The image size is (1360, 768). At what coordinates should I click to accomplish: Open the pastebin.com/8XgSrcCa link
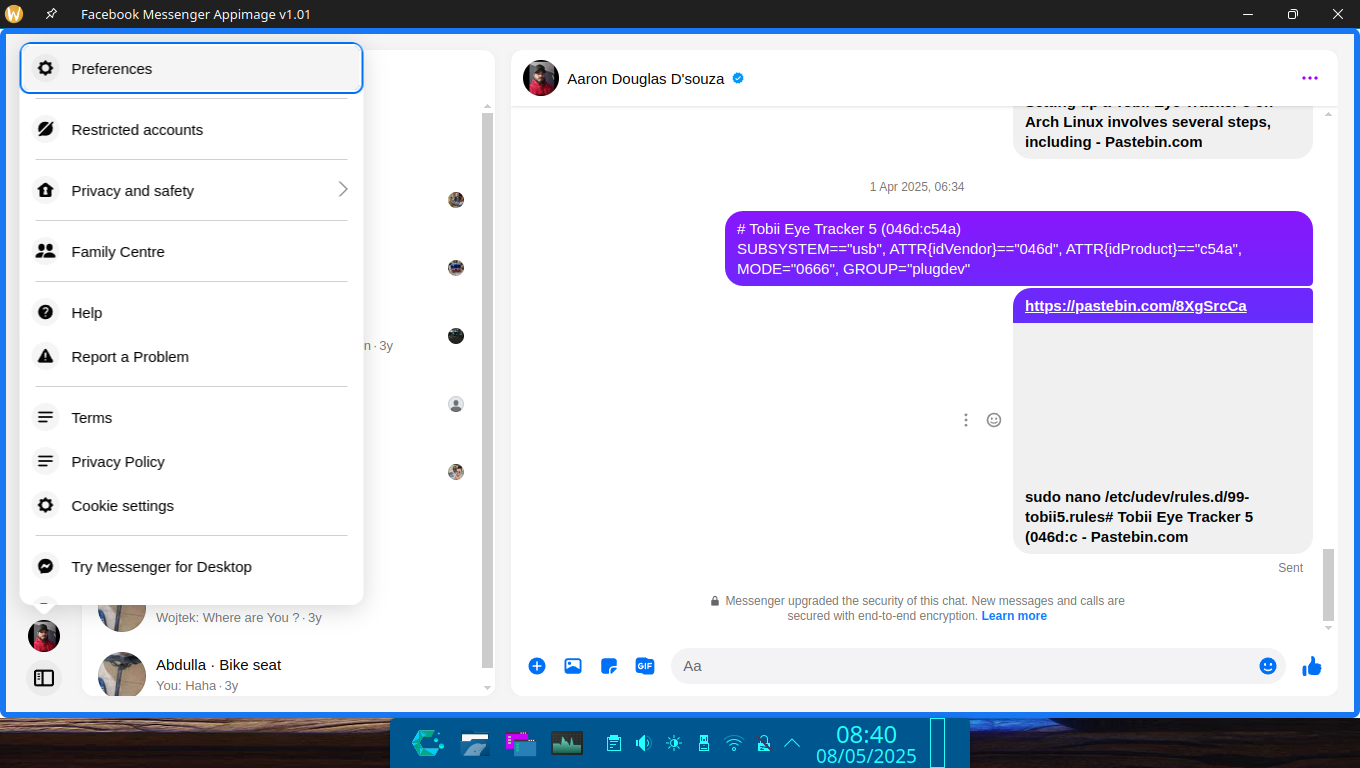pos(1136,306)
